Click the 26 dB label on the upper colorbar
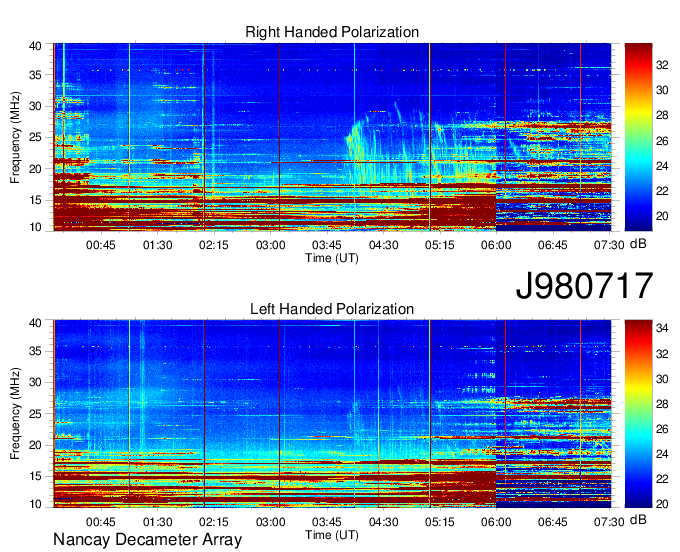The height and width of the screenshot is (552, 680). coord(662,141)
